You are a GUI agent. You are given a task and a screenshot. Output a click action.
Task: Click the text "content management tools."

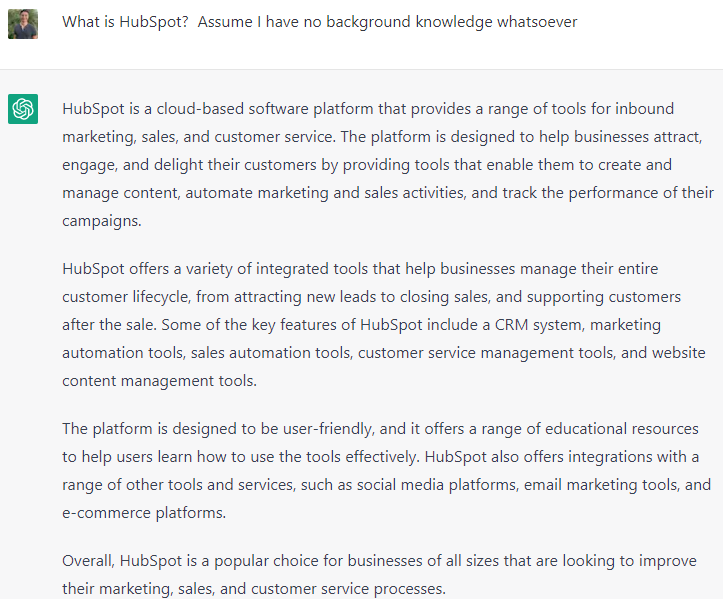(160, 381)
